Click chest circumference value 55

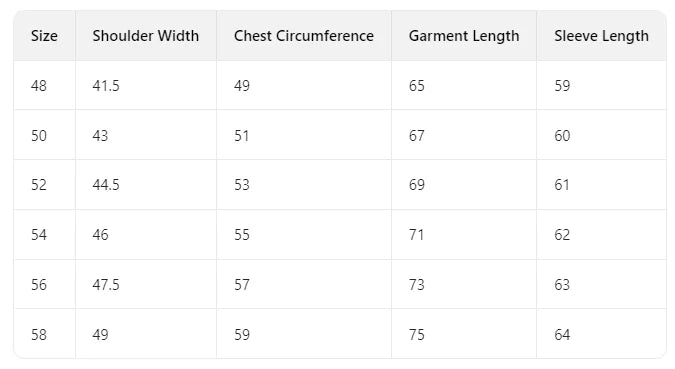242,235
